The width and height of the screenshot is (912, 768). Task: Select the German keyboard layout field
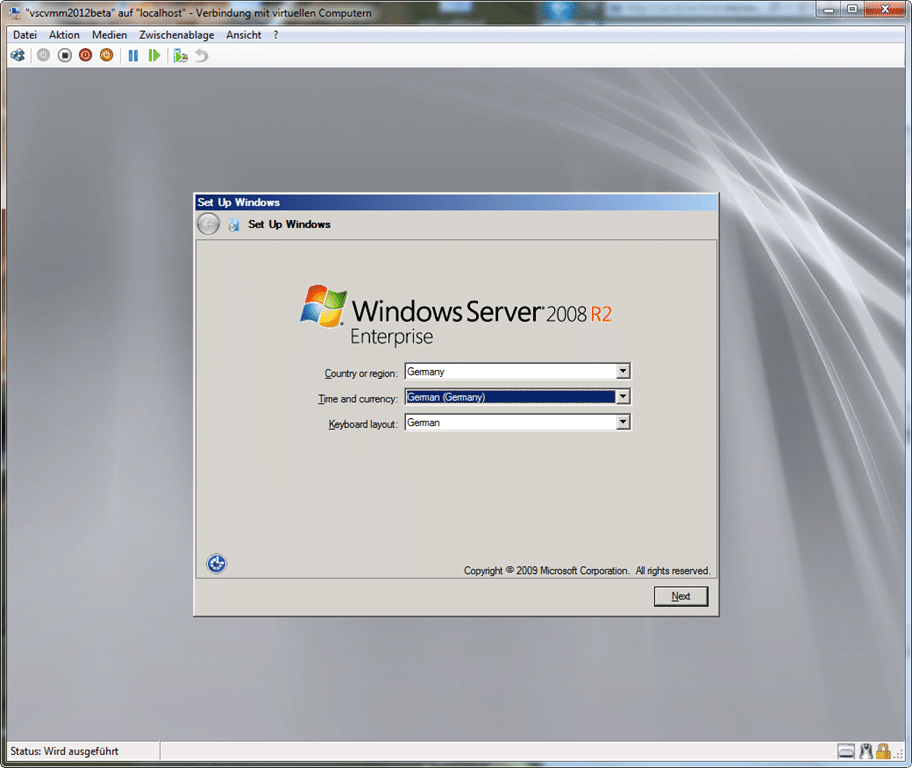pyautogui.click(x=518, y=422)
